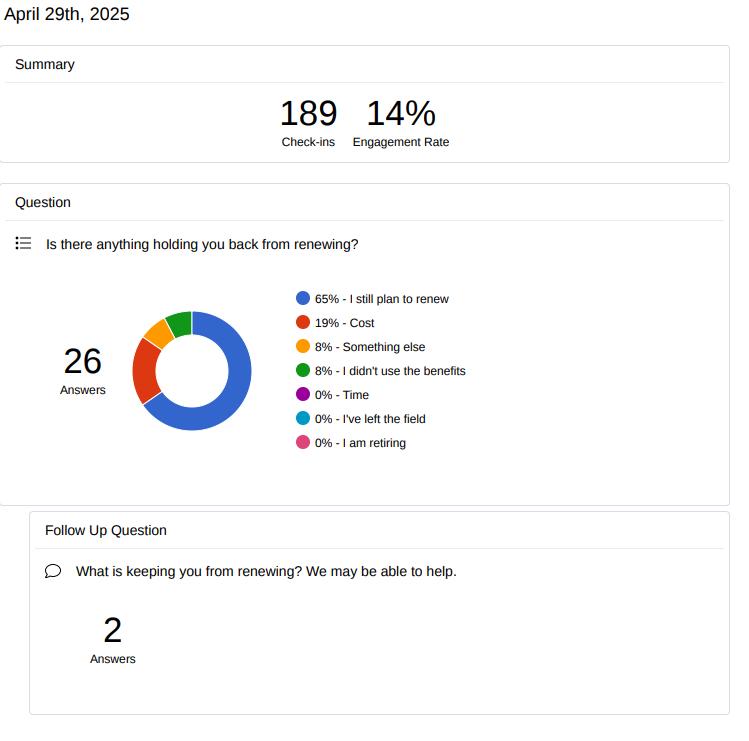Click the 14% Engagement Rate statistic

401,122
